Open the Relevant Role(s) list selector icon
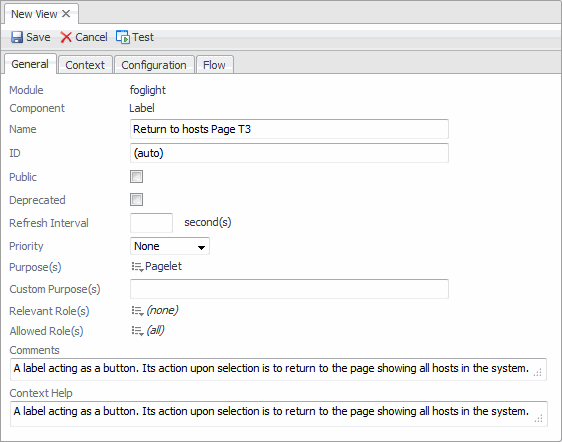 coord(138,310)
